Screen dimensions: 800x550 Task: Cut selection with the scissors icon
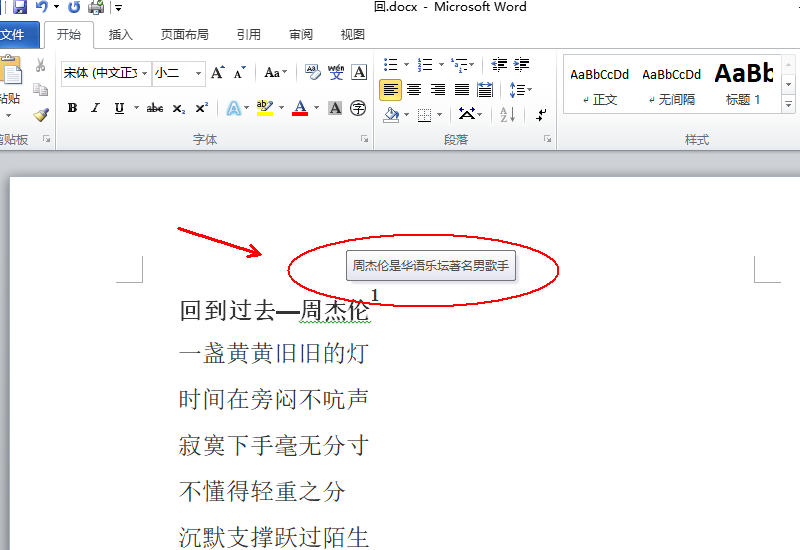point(40,65)
